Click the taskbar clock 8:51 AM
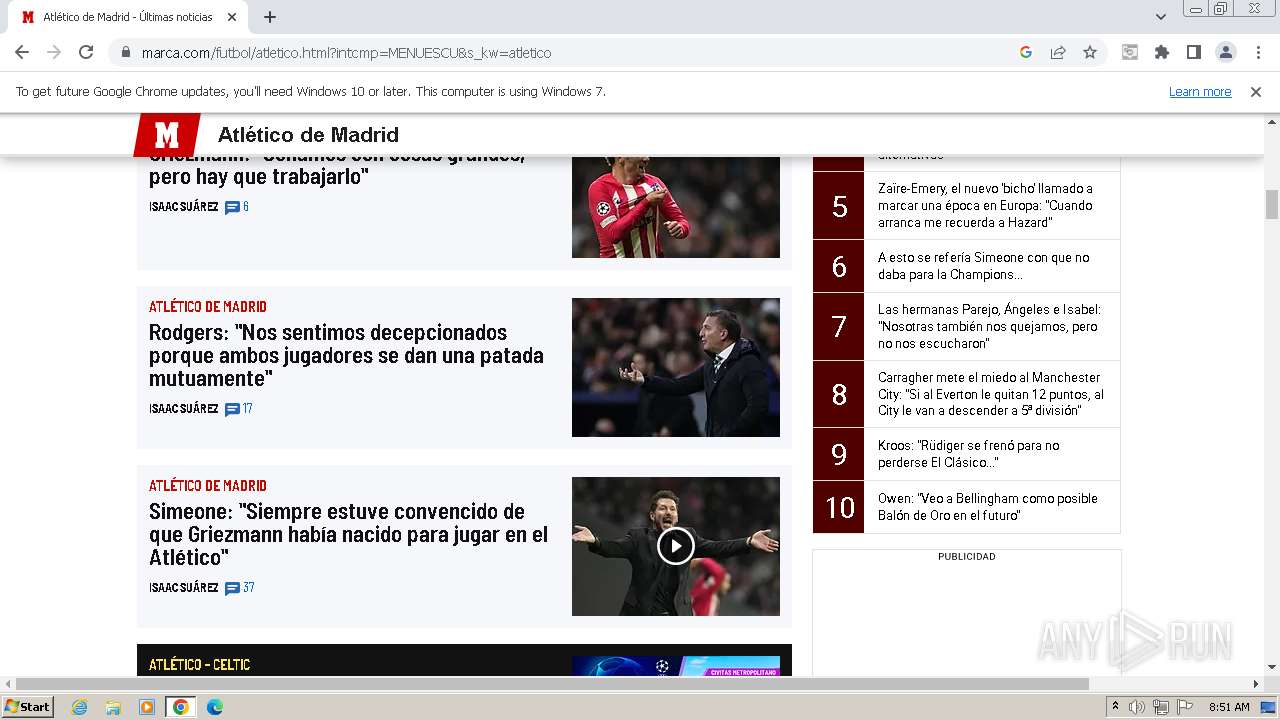 pyautogui.click(x=1229, y=707)
